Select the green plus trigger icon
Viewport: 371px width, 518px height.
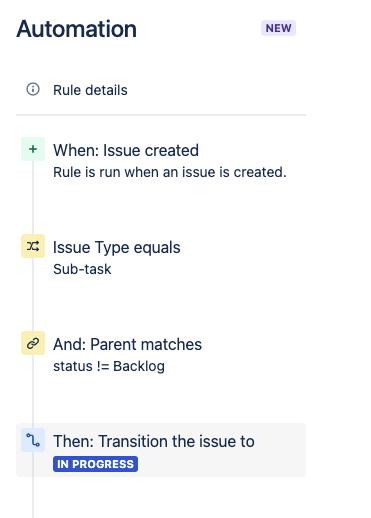[33, 149]
